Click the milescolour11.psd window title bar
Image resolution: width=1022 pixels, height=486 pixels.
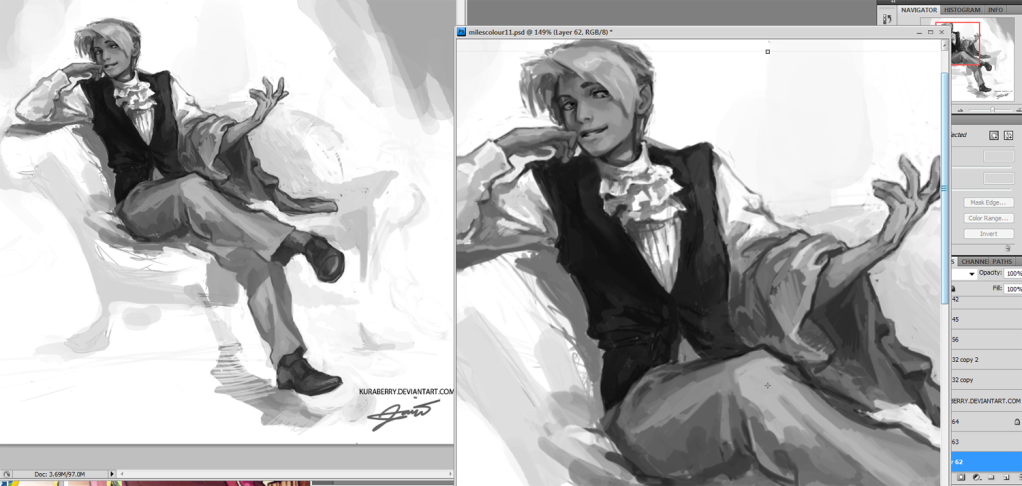coord(702,31)
